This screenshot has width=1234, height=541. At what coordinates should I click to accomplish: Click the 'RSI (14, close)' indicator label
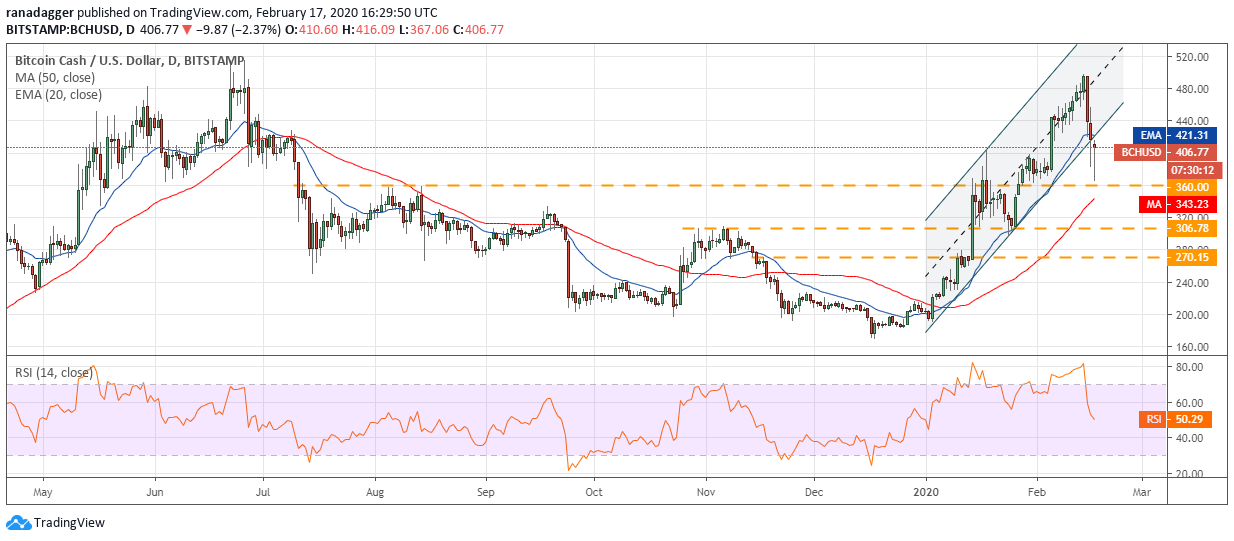pyautogui.click(x=52, y=372)
